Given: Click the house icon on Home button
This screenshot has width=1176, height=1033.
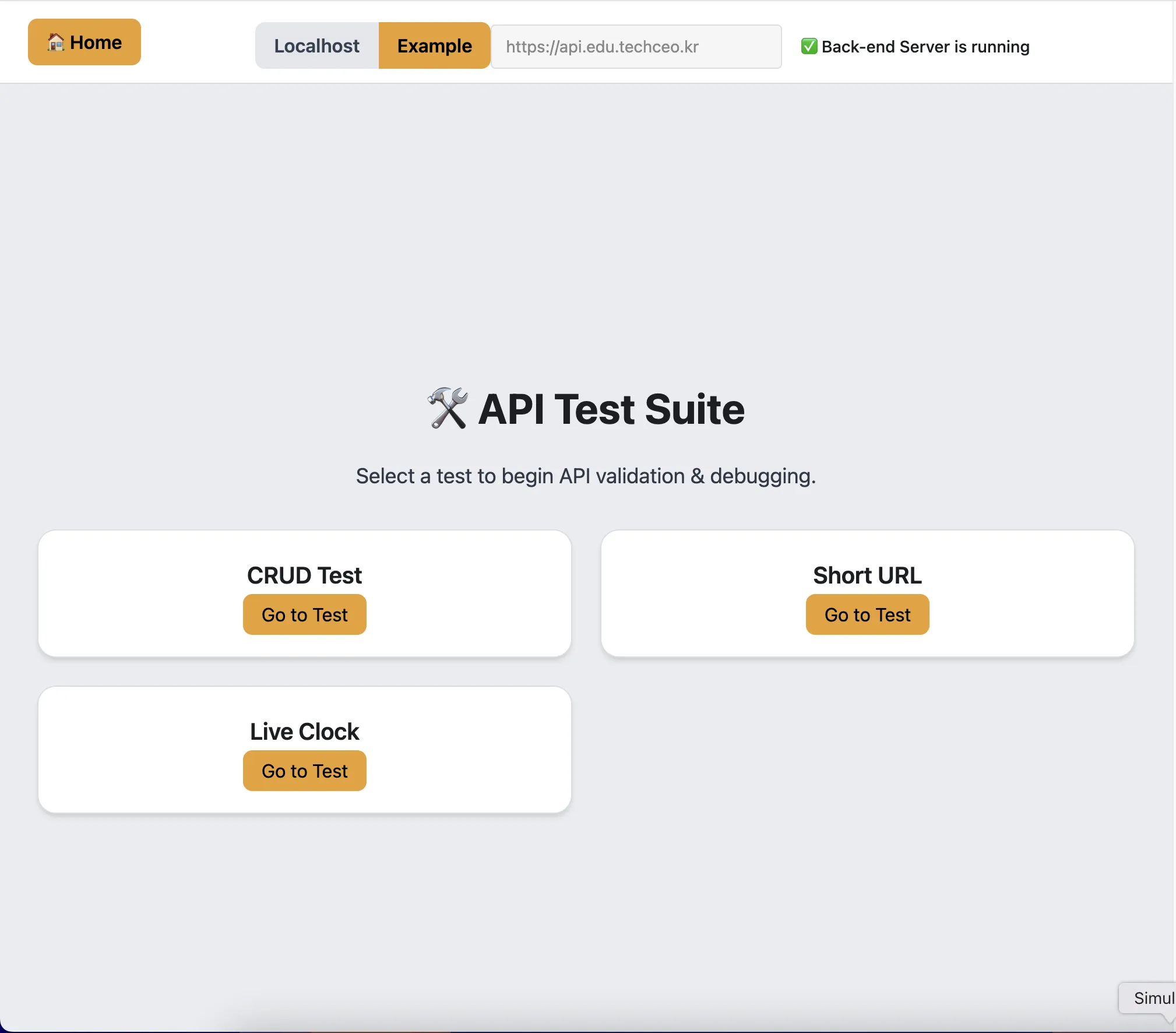Looking at the screenshot, I should coord(55,42).
